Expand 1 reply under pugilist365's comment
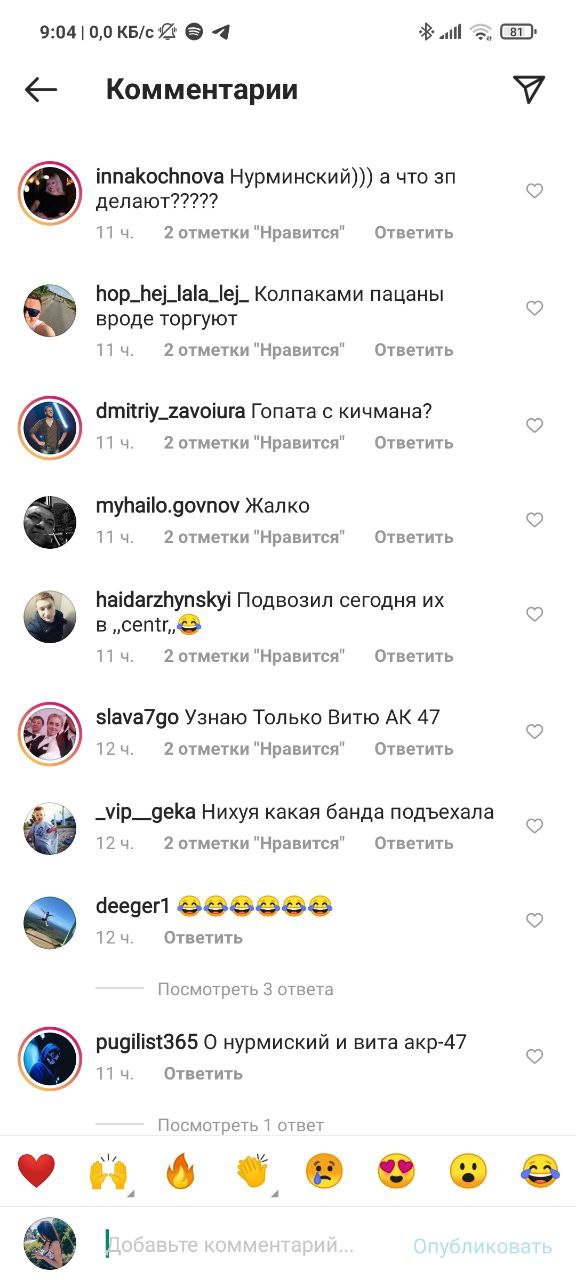This screenshot has width=576, height=1280. [x=241, y=1125]
